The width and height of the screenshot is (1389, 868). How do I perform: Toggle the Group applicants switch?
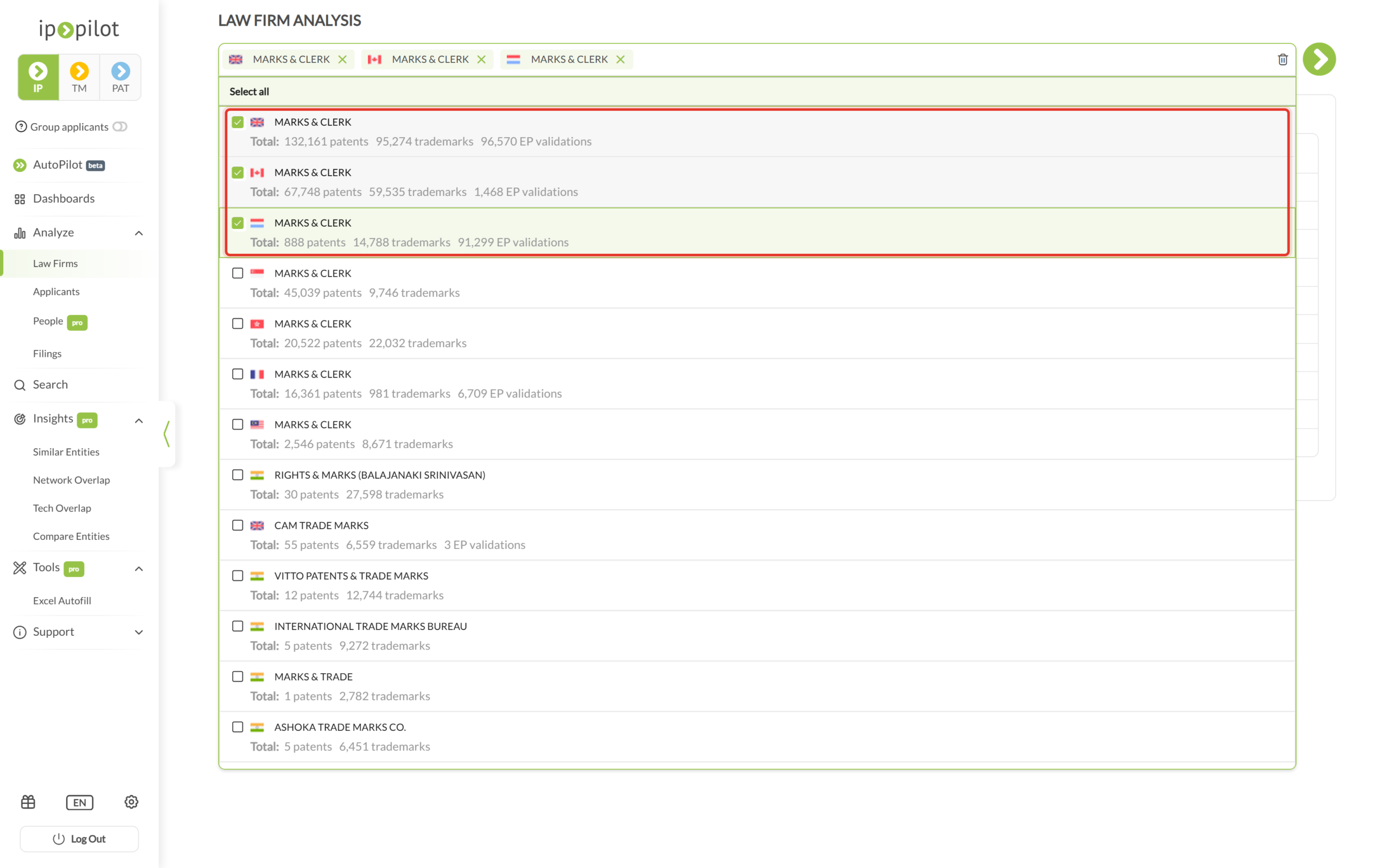coord(119,126)
